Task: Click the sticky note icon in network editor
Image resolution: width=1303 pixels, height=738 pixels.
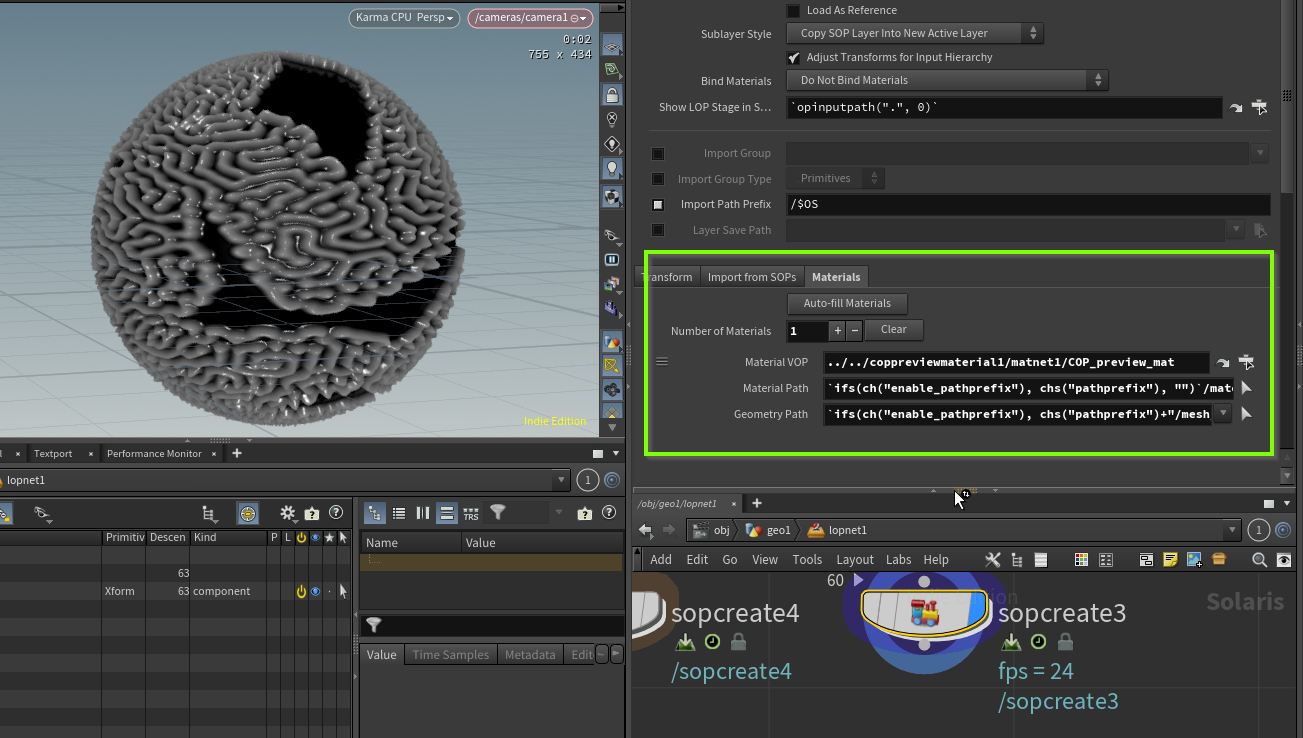Action: click(1169, 560)
